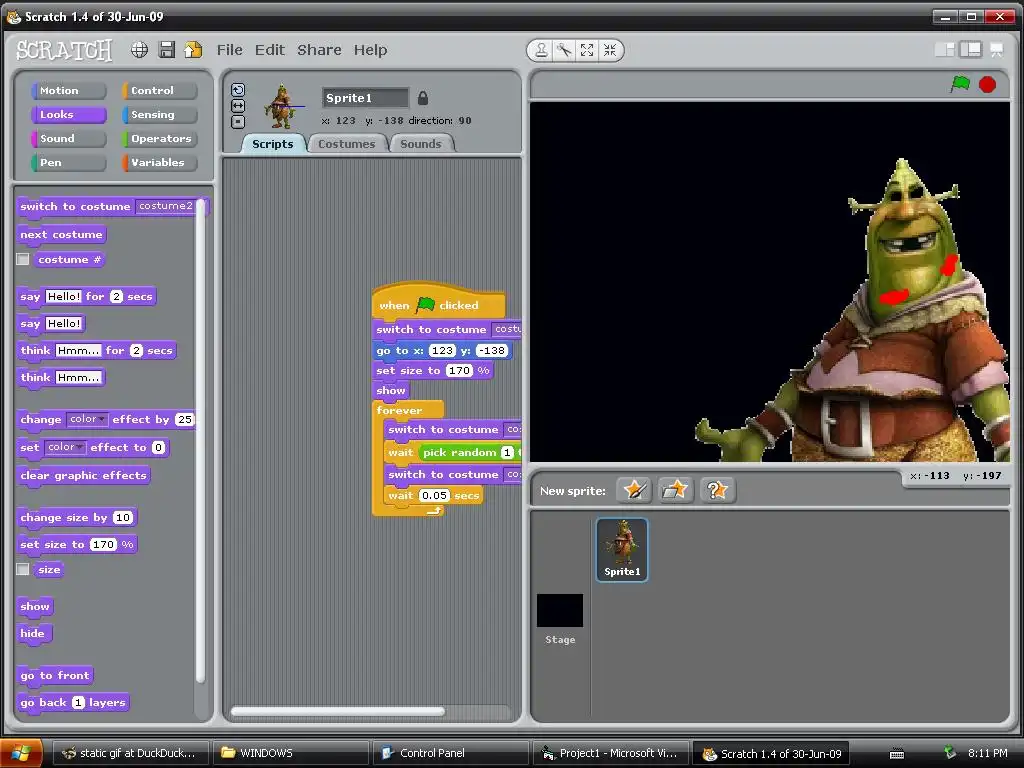Toggle the sprite lock icon
This screenshot has height=768, width=1024.
pos(423,98)
